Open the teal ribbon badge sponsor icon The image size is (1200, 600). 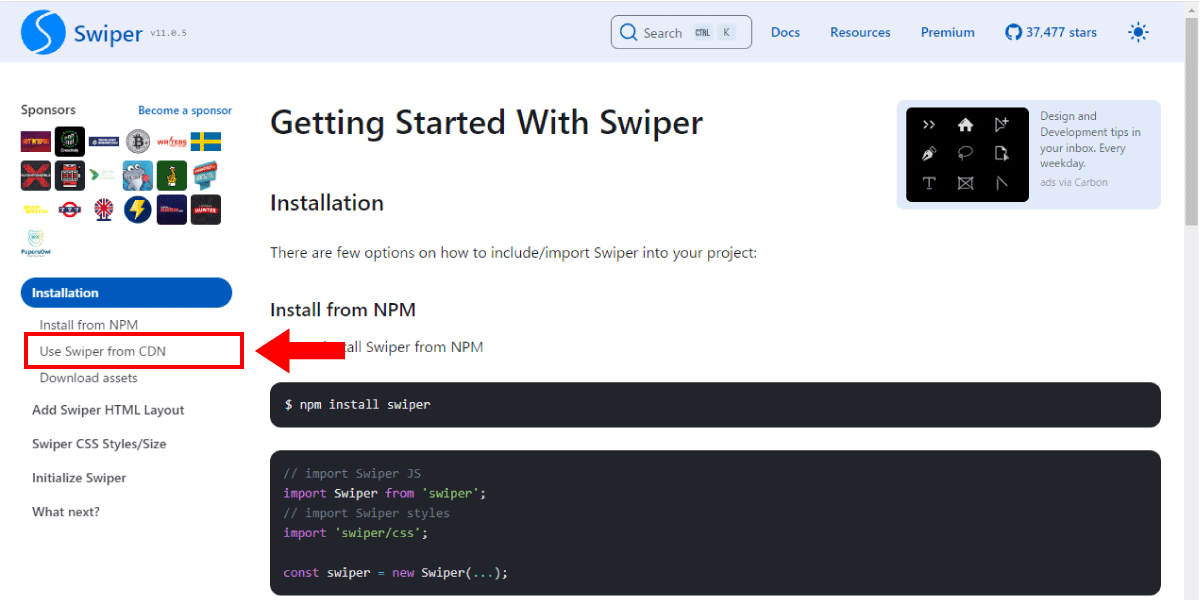[205, 176]
